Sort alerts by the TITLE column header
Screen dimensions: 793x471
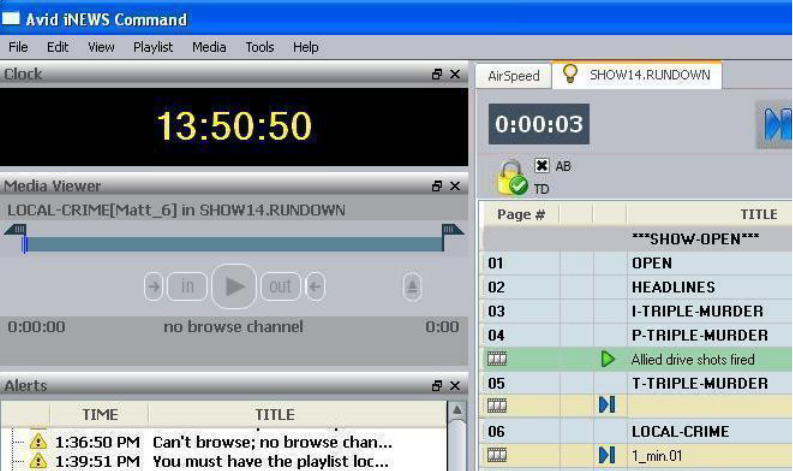275,415
